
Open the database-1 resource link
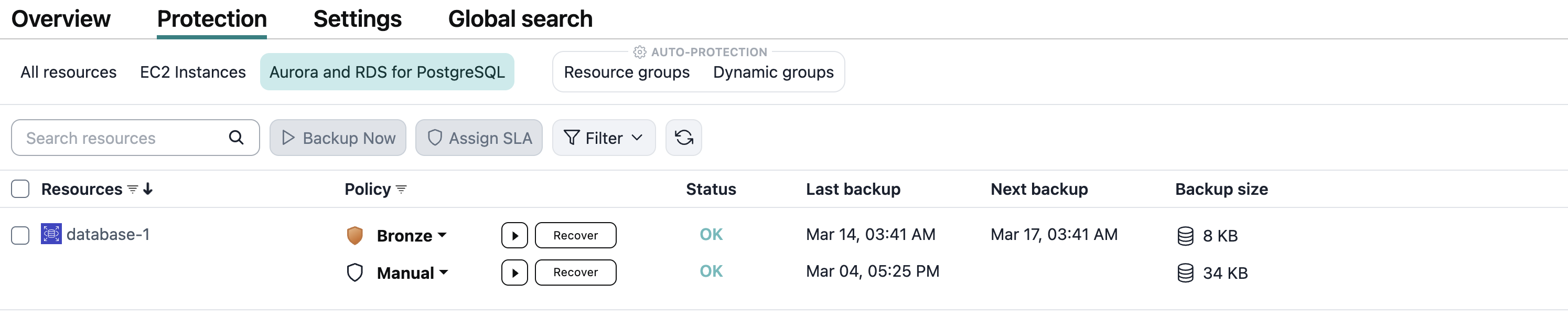point(108,234)
